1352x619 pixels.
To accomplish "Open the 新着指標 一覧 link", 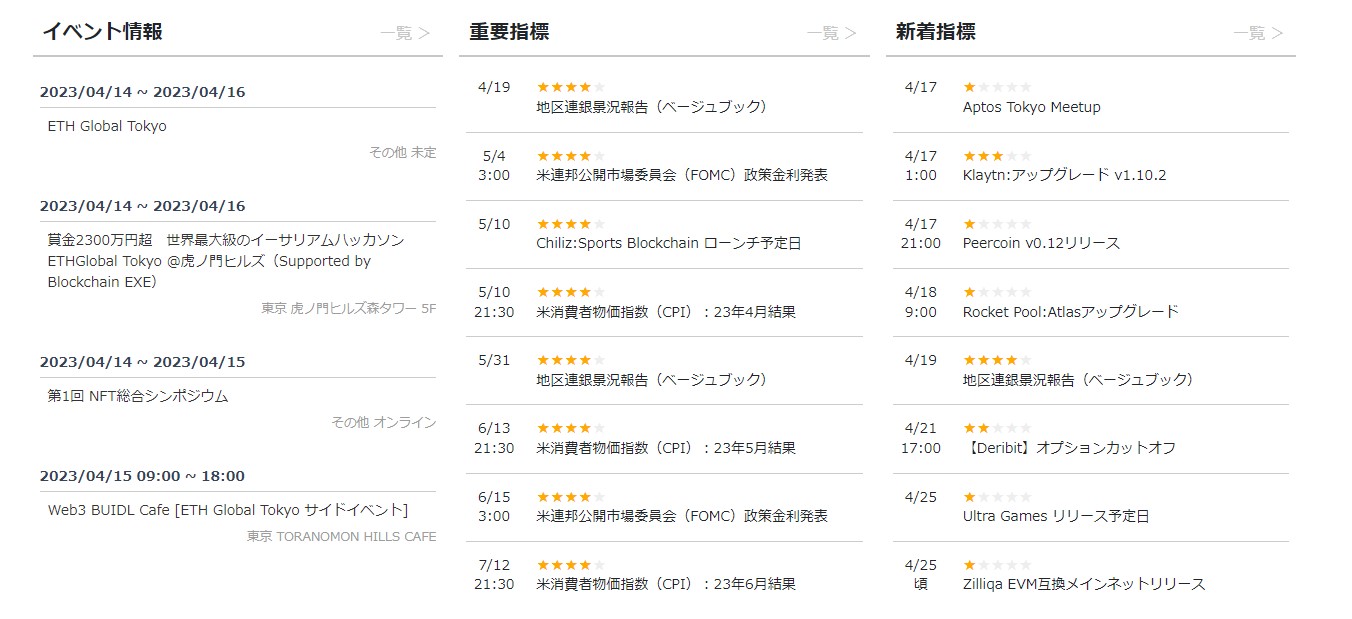I will [x=1258, y=33].
